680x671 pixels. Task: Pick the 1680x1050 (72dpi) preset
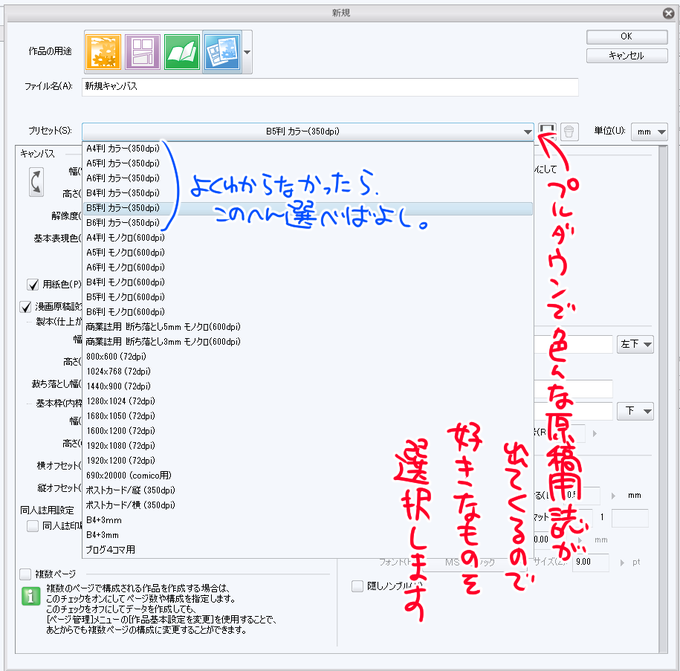pos(308,416)
